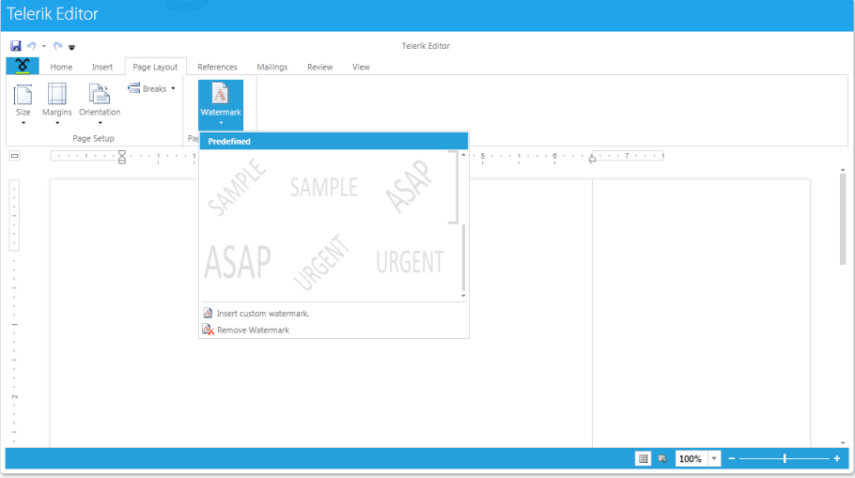Click the zoom slider thumb
Screen dimensions: 855x478
[x=785, y=459]
